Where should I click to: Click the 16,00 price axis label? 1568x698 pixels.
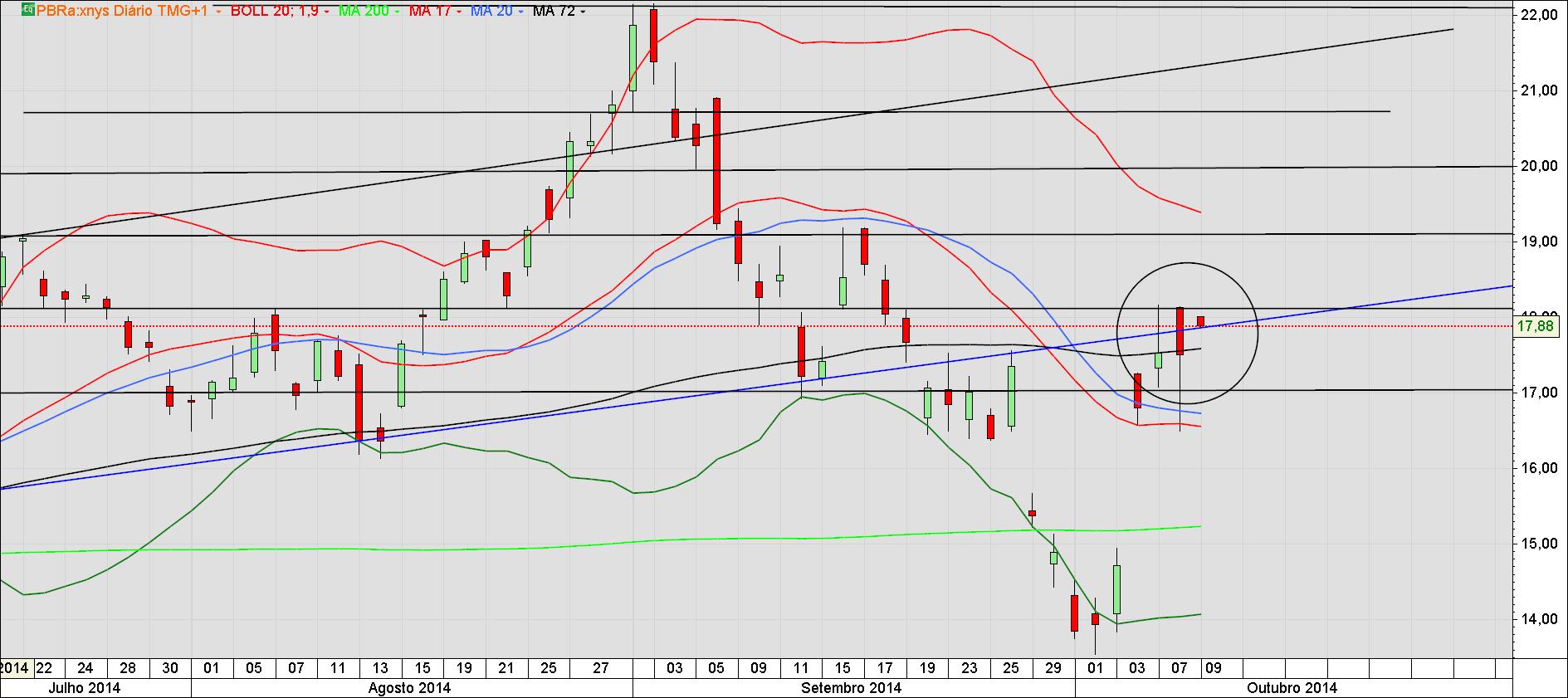pos(1537,468)
